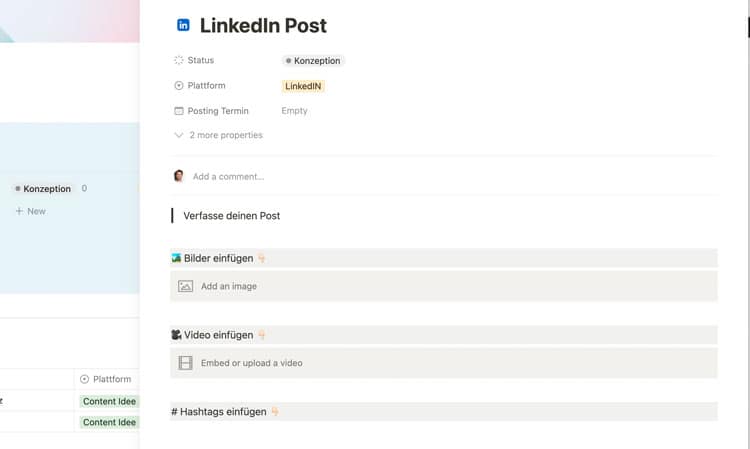Click the Add a comment field

pos(229,177)
